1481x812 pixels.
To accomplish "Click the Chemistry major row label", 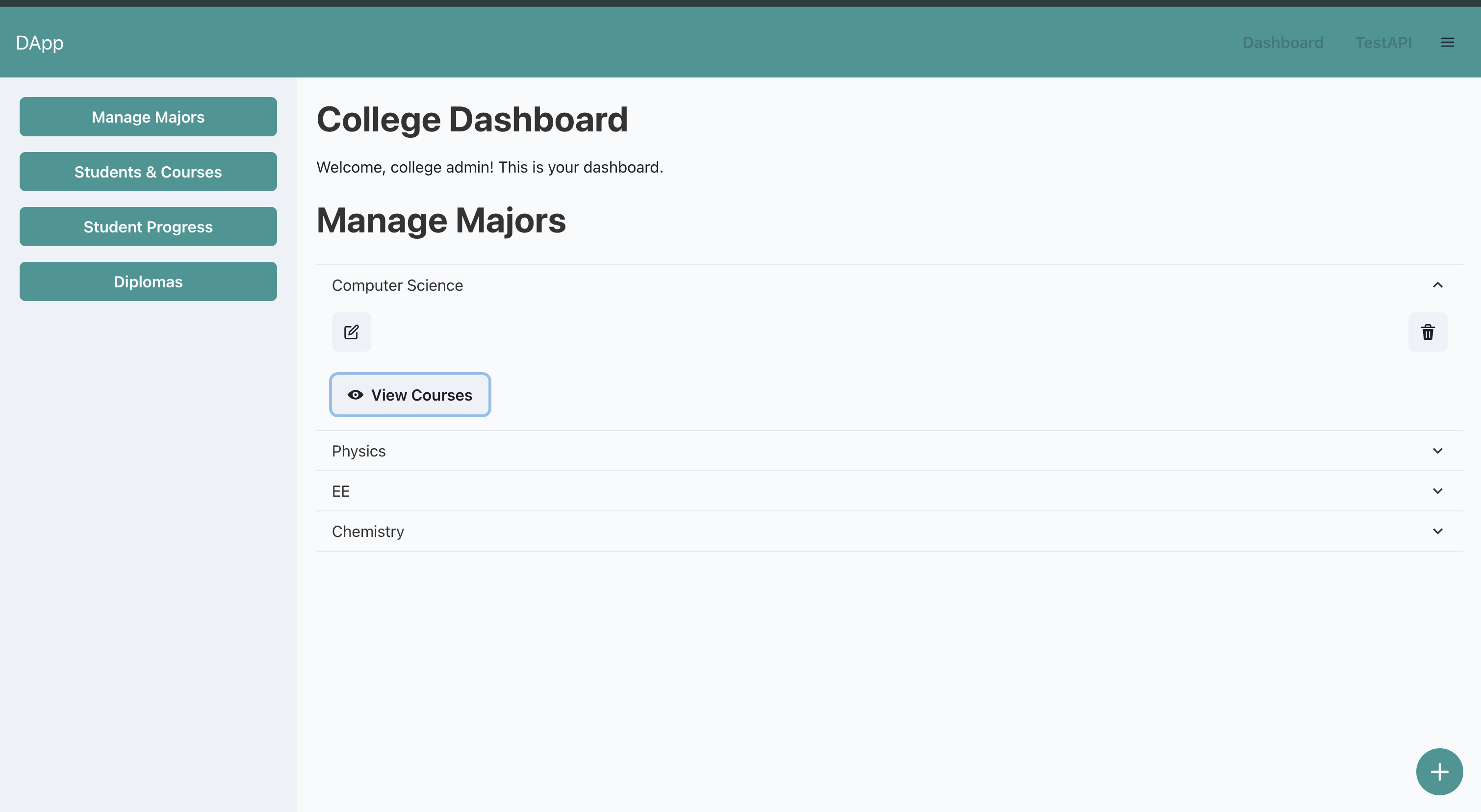I will tap(368, 532).
